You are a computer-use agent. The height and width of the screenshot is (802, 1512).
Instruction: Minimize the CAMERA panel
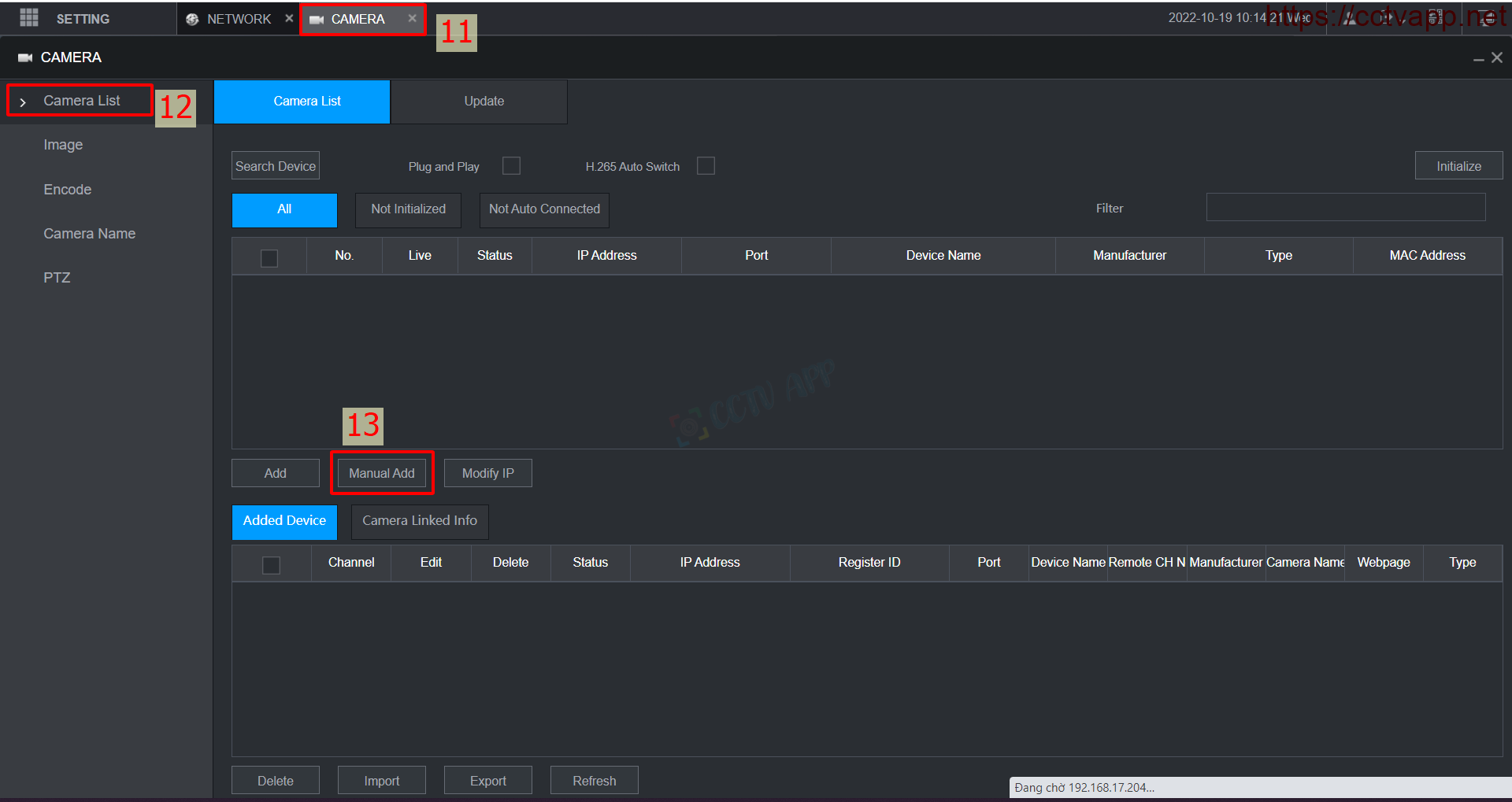[x=1478, y=59]
